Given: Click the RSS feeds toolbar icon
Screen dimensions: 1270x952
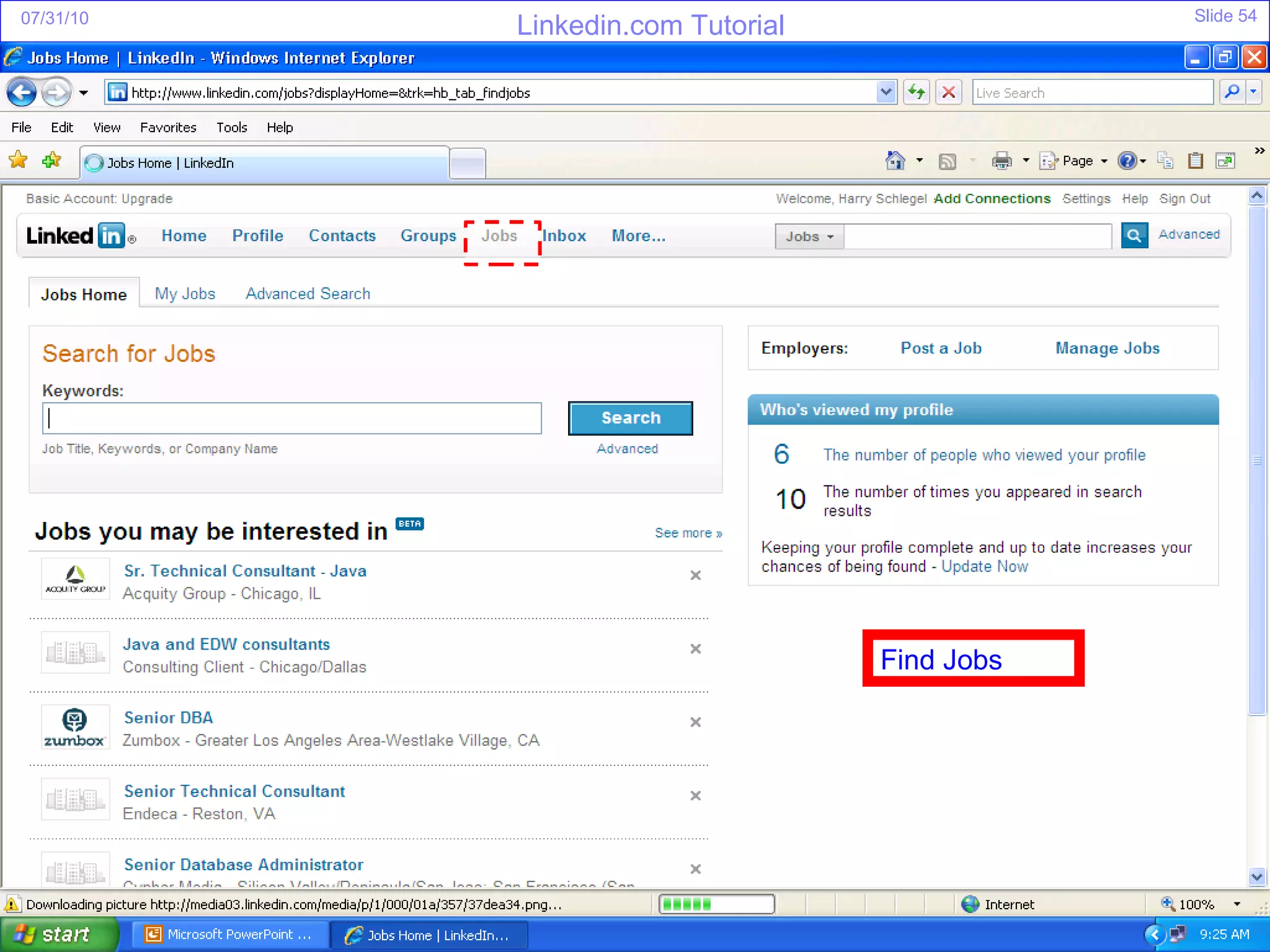Looking at the screenshot, I should point(947,161).
